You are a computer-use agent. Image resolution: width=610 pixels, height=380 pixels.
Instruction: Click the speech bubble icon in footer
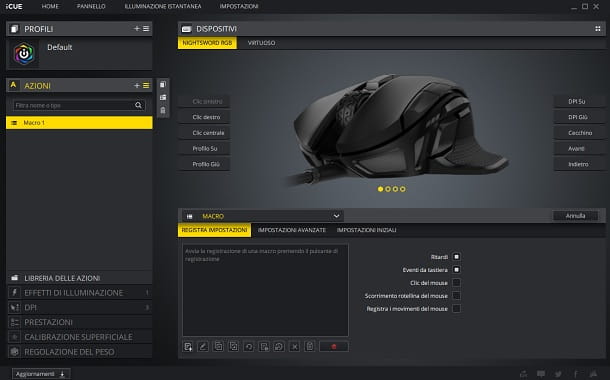pos(541,374)
